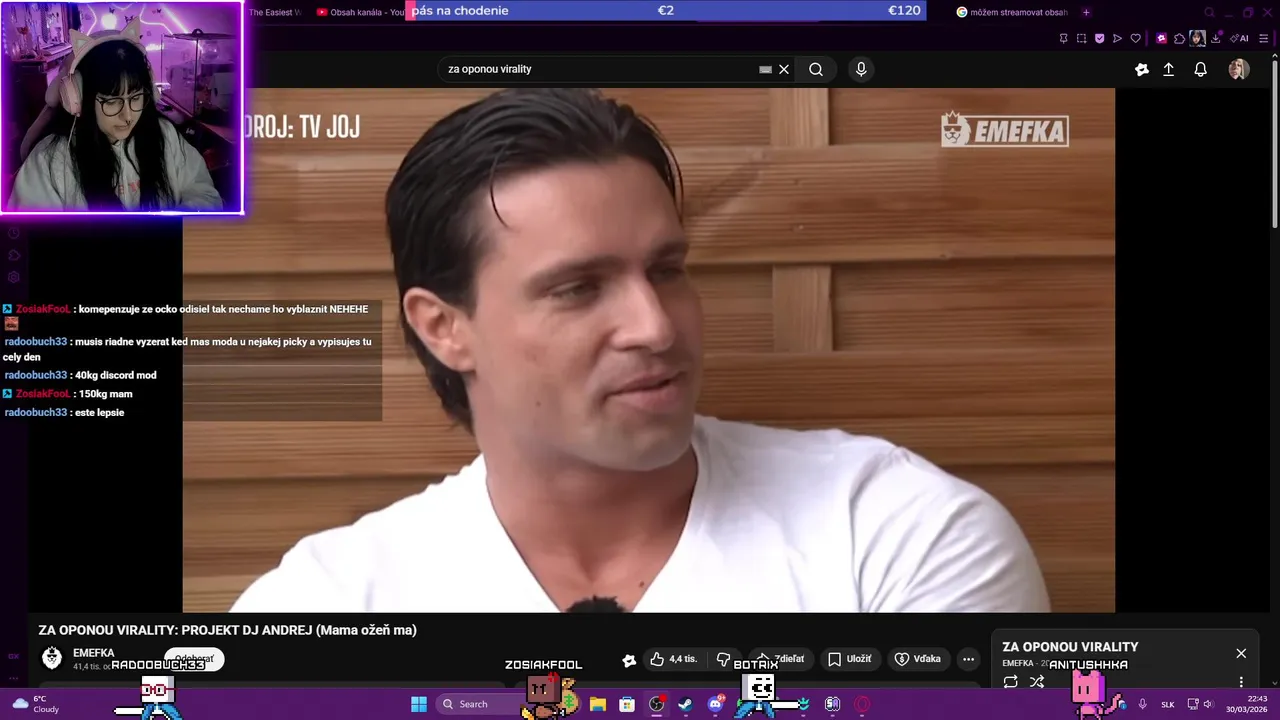Open YouTube notifications bell
Image resolution: width=1280 pixels, height=720 pixels.
[1201, 69]
